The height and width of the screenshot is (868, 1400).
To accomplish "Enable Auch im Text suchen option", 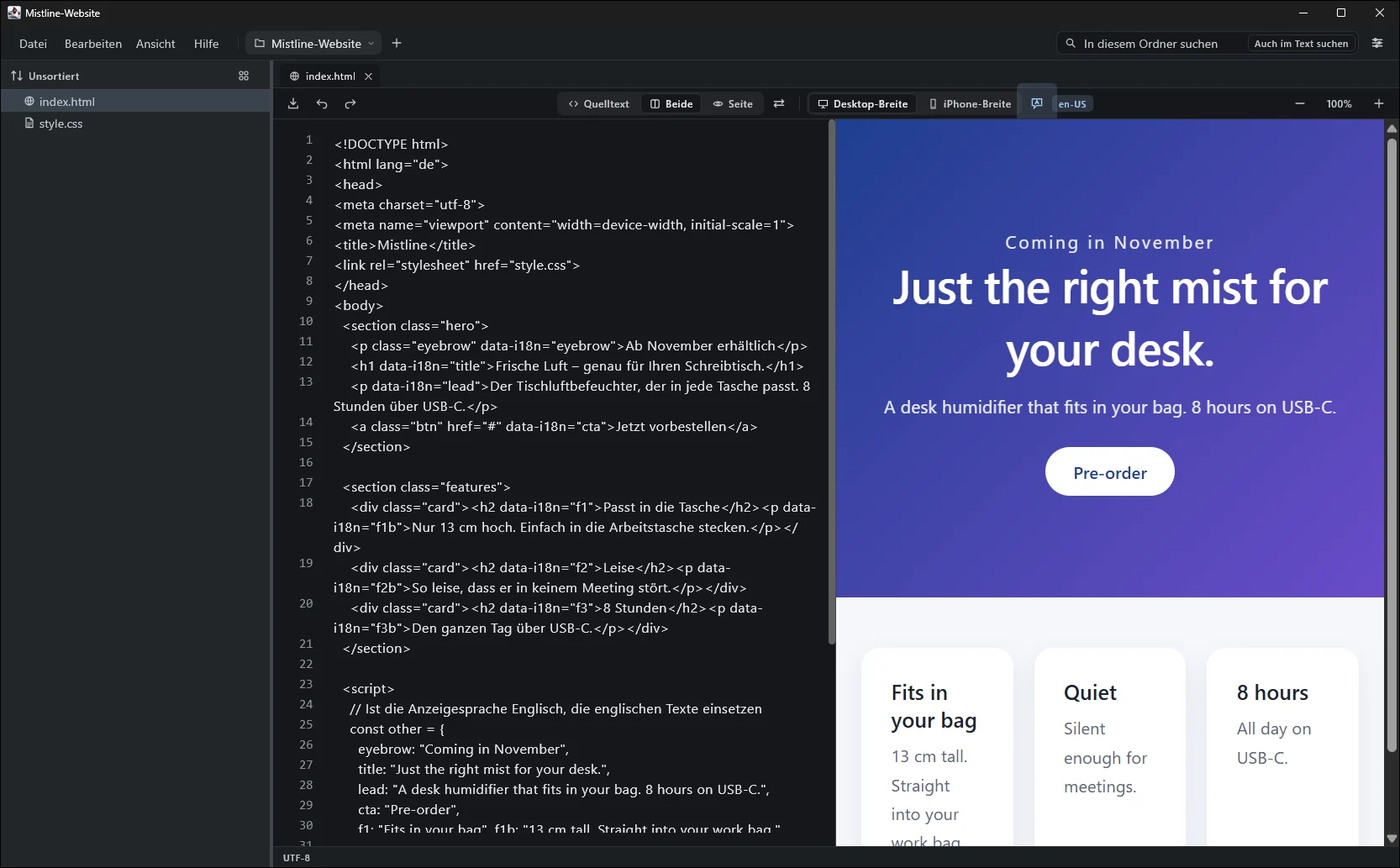I will [x=1301, y=44].
